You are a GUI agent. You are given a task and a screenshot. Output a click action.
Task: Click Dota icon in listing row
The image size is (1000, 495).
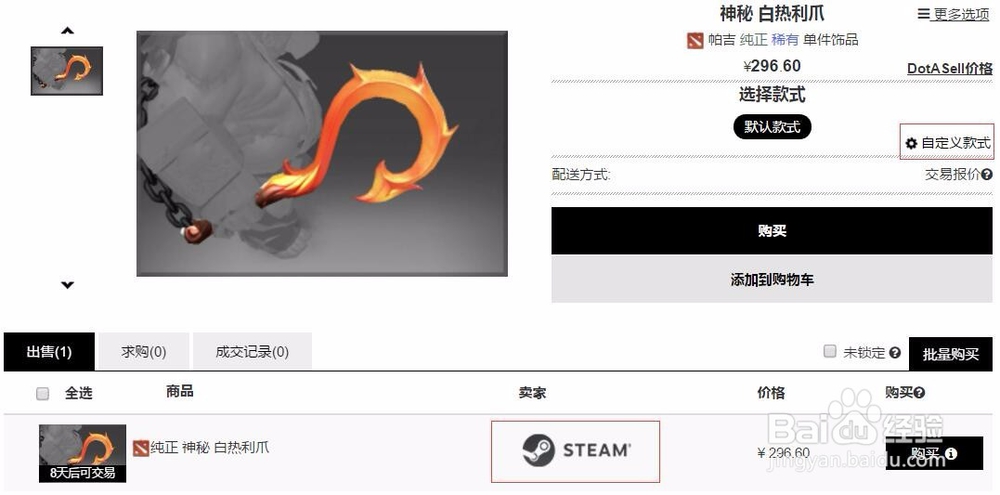pos(141,448)
